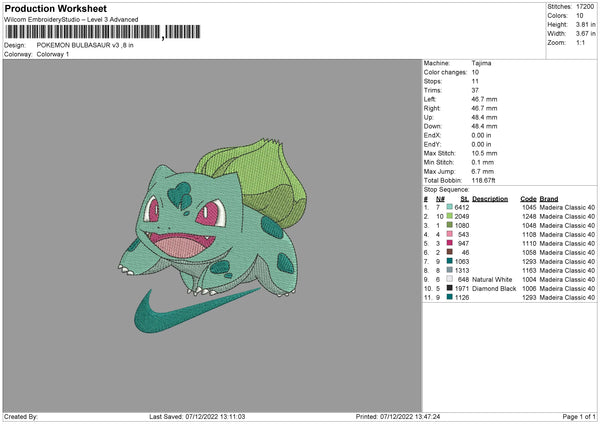600x424 pixels.
Task: Click the St. column header
Action: click(x=465, y=199)
